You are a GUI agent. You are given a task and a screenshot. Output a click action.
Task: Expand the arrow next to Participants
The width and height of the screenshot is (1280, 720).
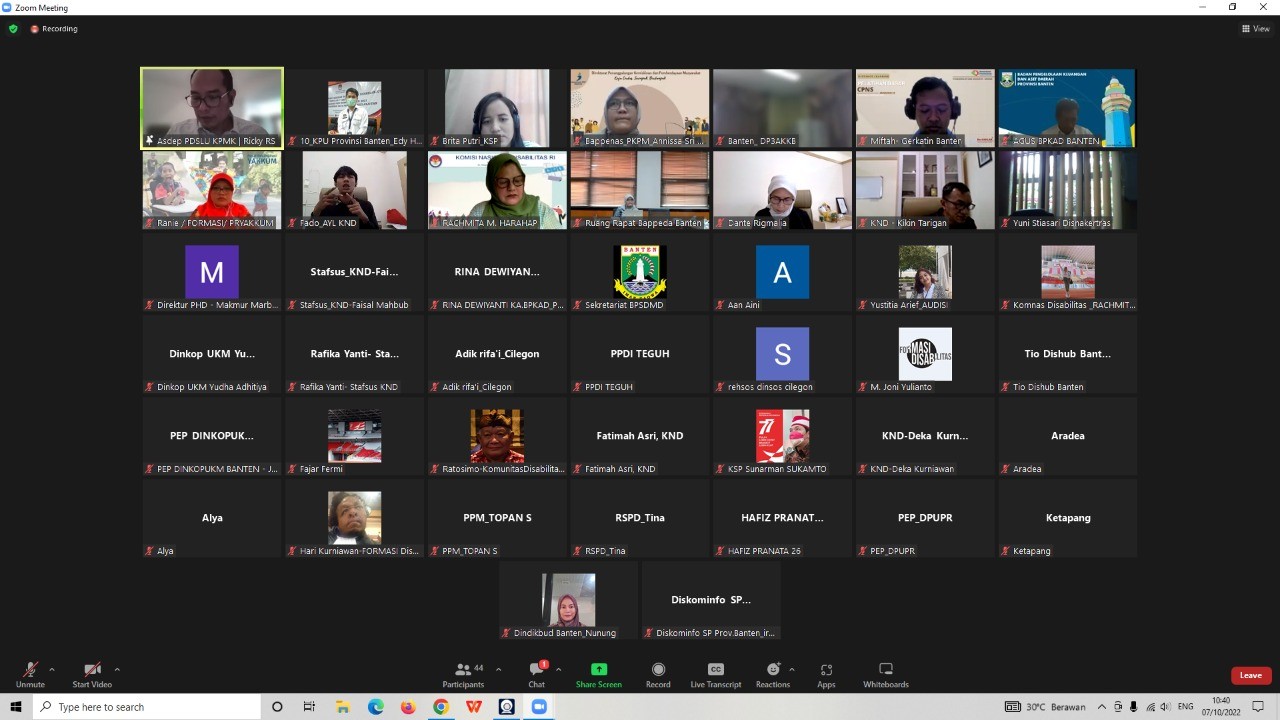tap(498, 670)
